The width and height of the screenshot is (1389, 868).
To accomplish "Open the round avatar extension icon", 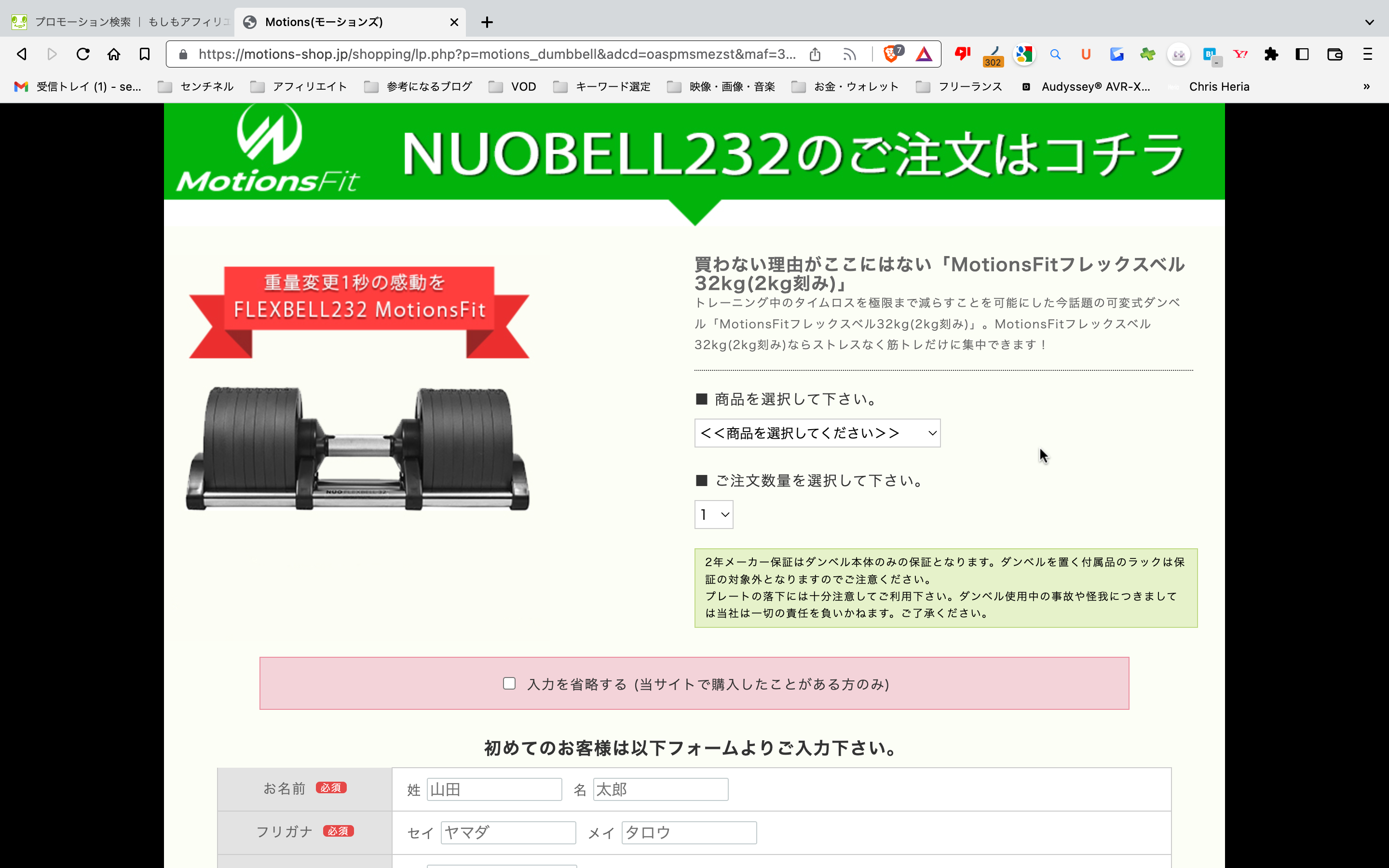I will coord(1178,54).
